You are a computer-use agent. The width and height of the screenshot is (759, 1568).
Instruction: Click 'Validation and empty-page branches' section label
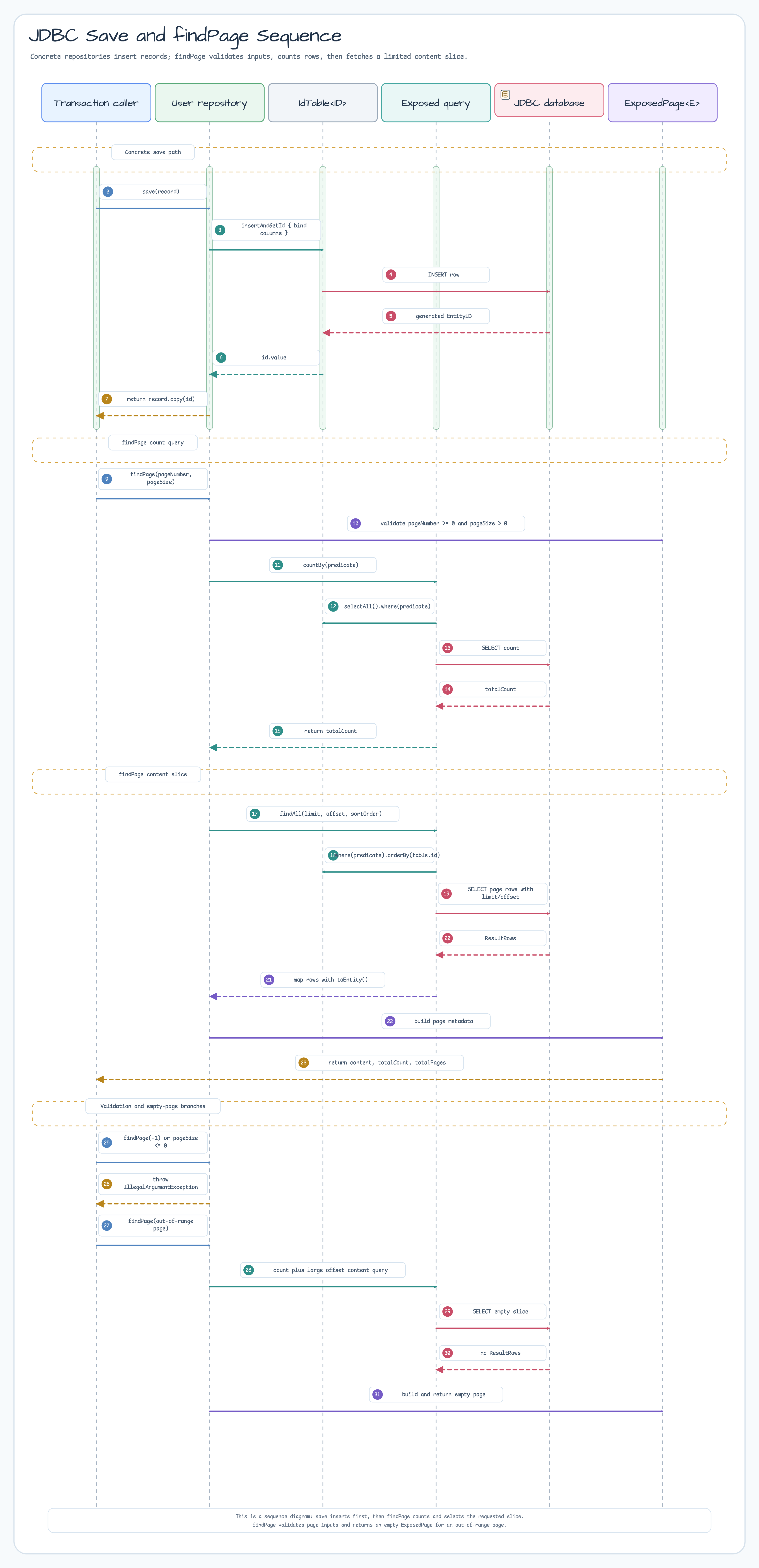153,1106
